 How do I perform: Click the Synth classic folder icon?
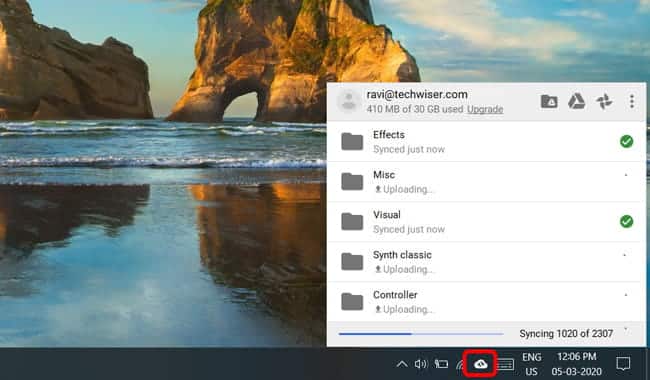pyautogui.click(x=352, y=262)
